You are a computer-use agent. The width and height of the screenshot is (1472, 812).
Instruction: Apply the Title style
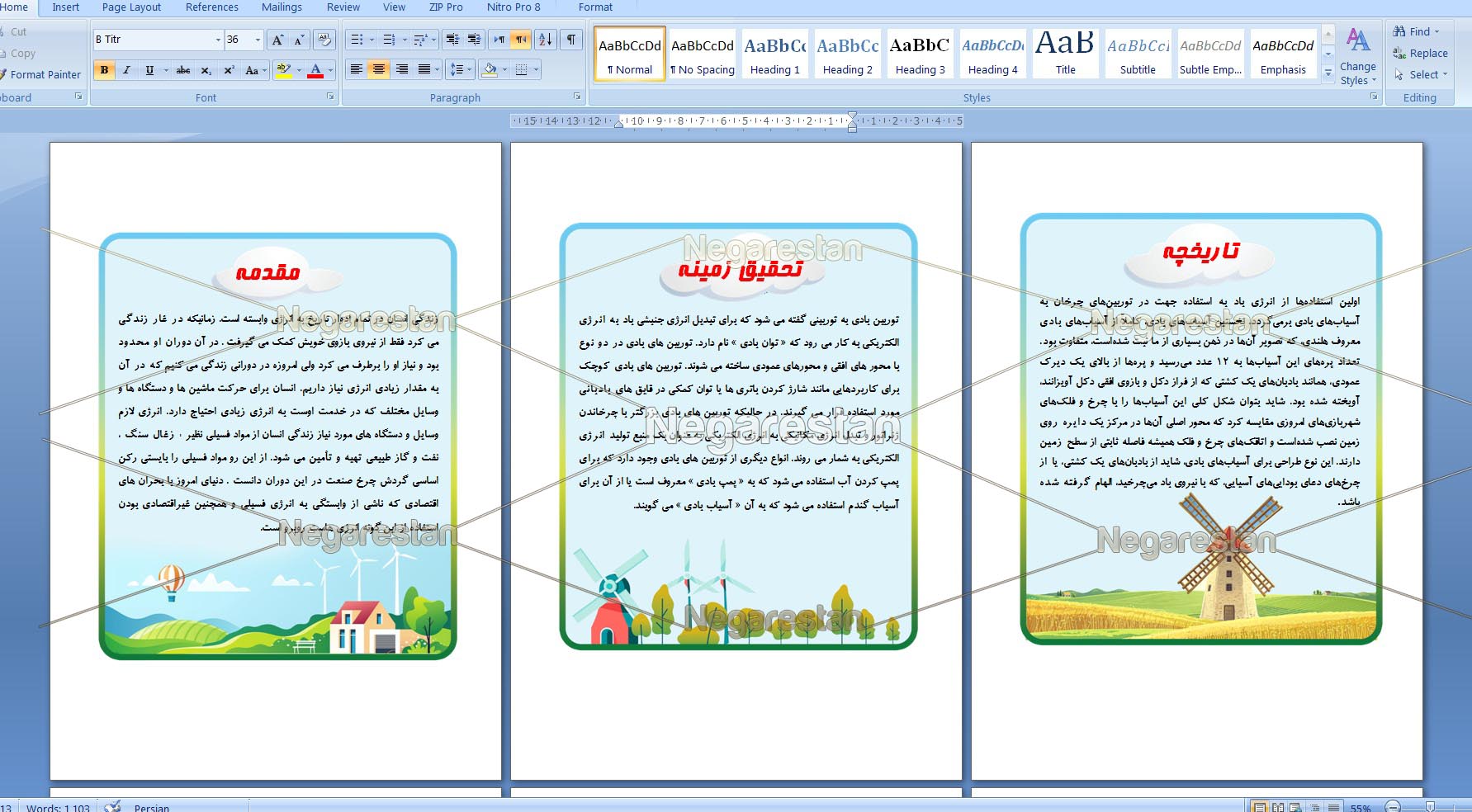[x=1065, y=54]
